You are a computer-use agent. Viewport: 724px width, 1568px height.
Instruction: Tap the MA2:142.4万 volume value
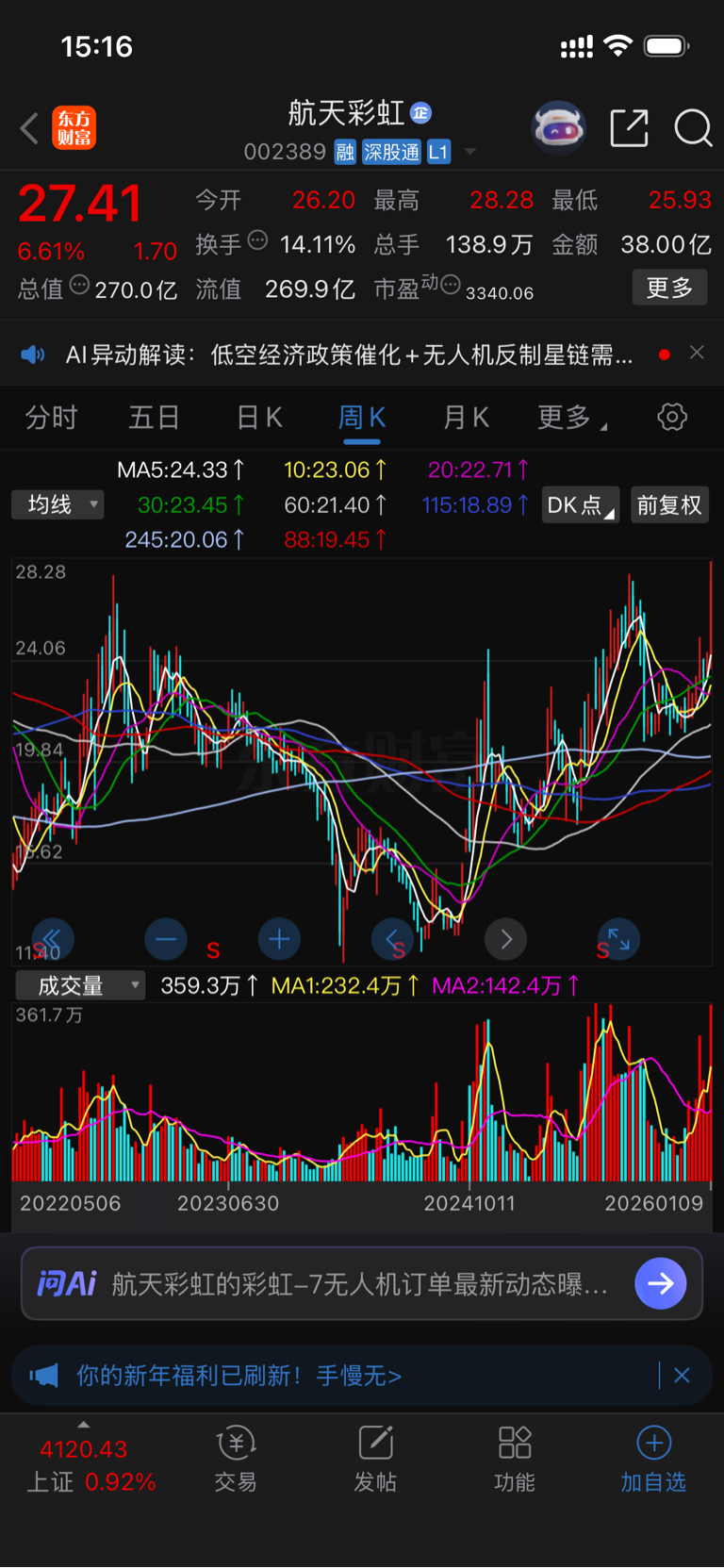click(505, 985)
